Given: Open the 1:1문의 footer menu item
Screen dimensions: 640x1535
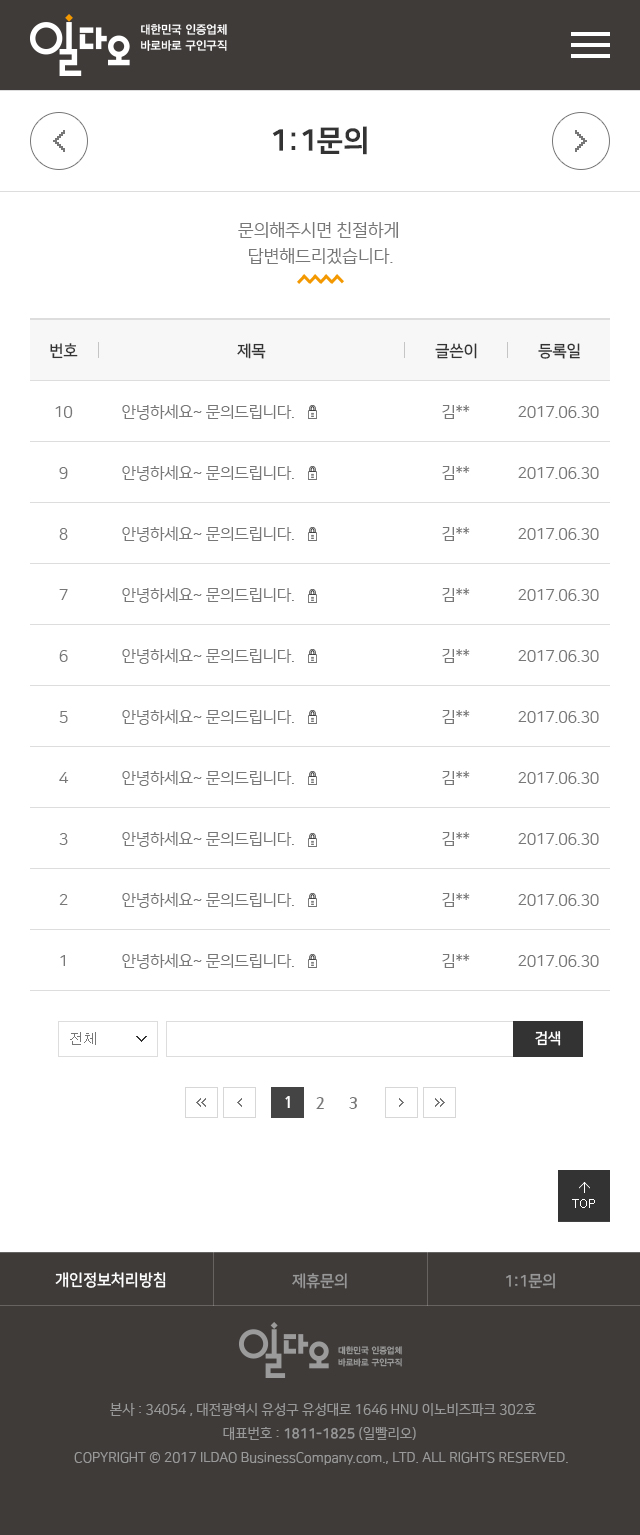Looking at the screenshot, I should pyautogui.click(x=533, y=1279).
